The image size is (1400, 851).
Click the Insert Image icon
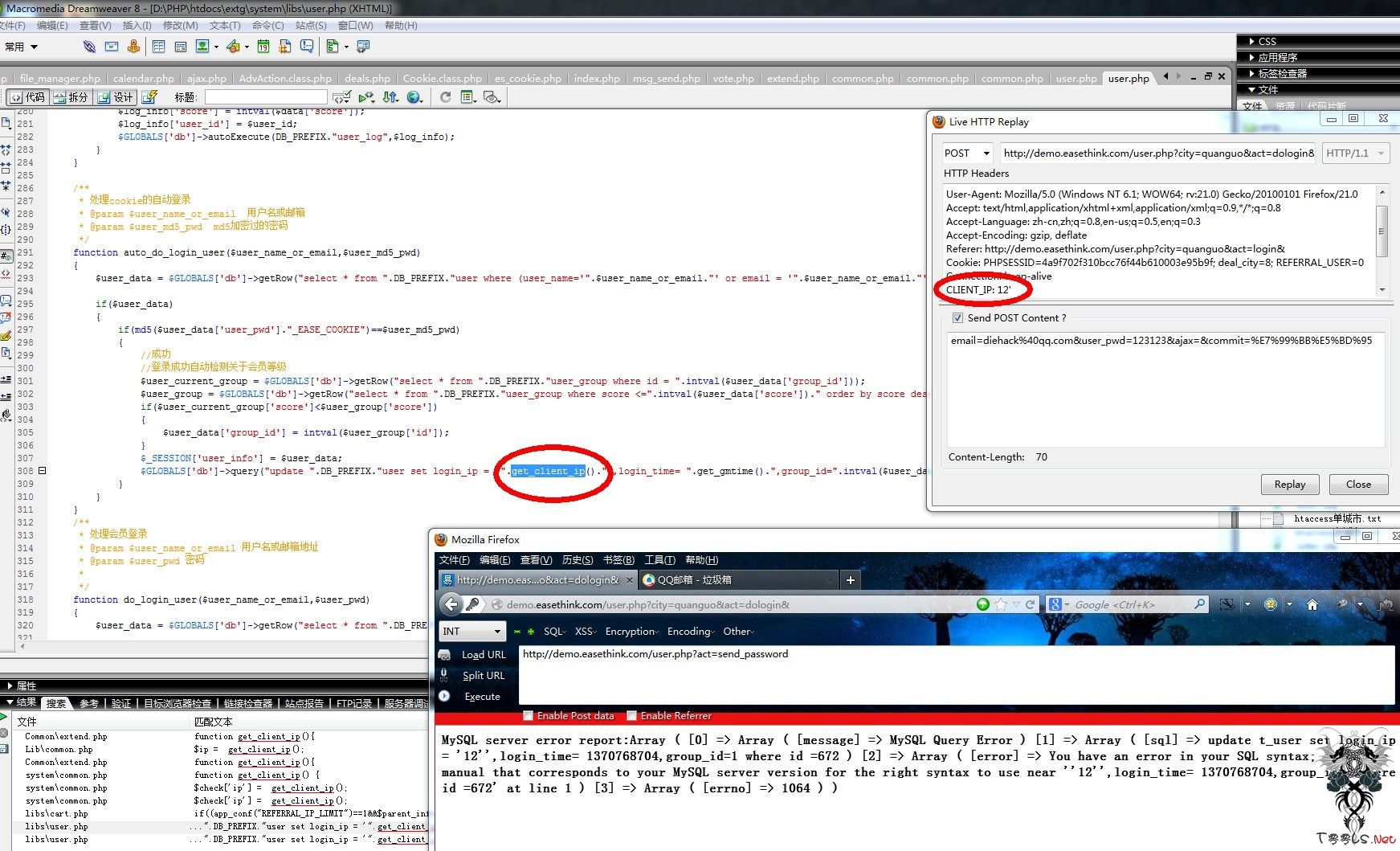coord(202,47)
